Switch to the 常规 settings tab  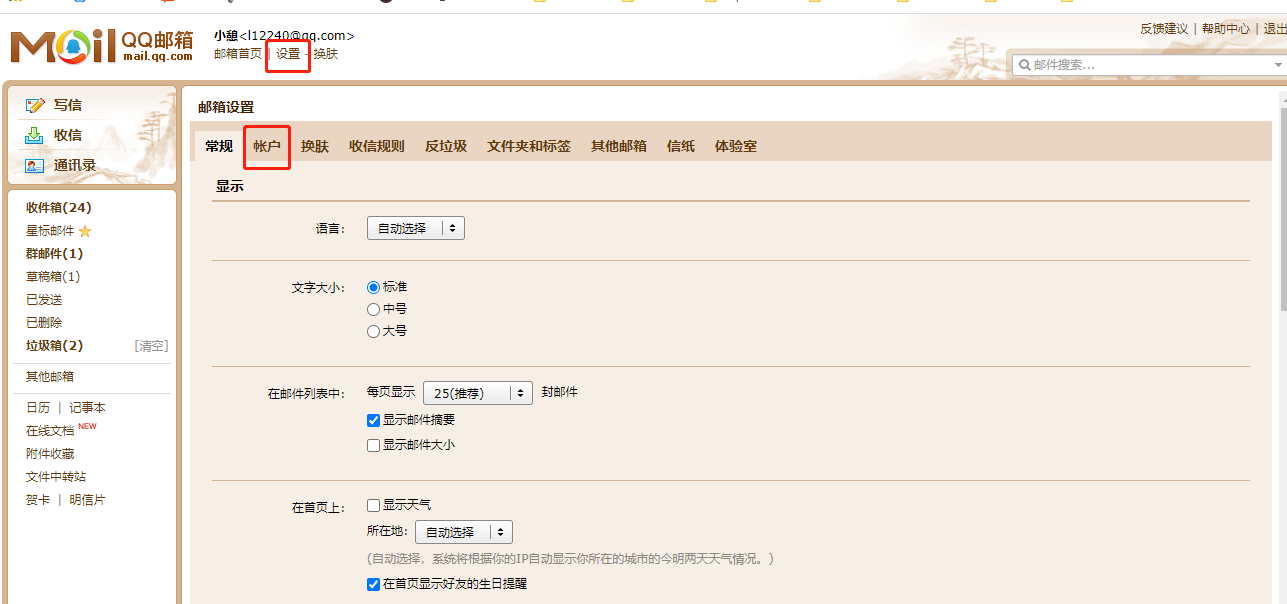click(x=219, y=146)
